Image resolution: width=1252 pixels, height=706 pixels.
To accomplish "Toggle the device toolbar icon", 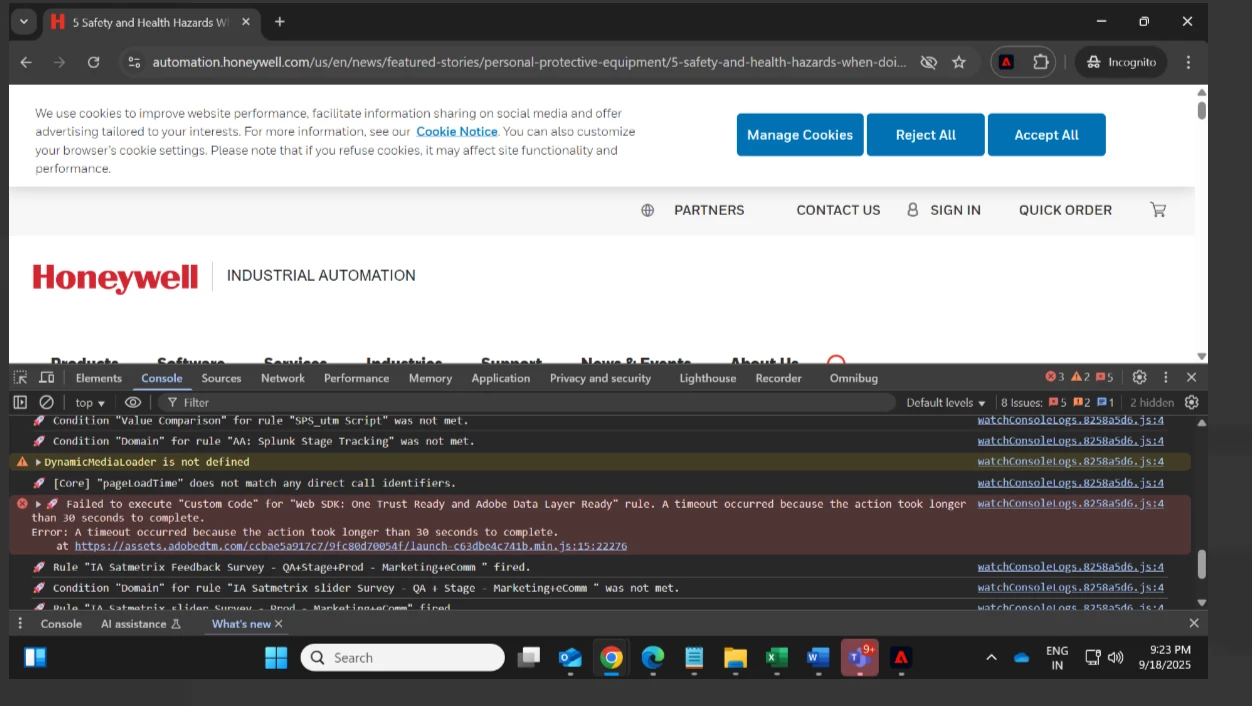I will [46, 377].
